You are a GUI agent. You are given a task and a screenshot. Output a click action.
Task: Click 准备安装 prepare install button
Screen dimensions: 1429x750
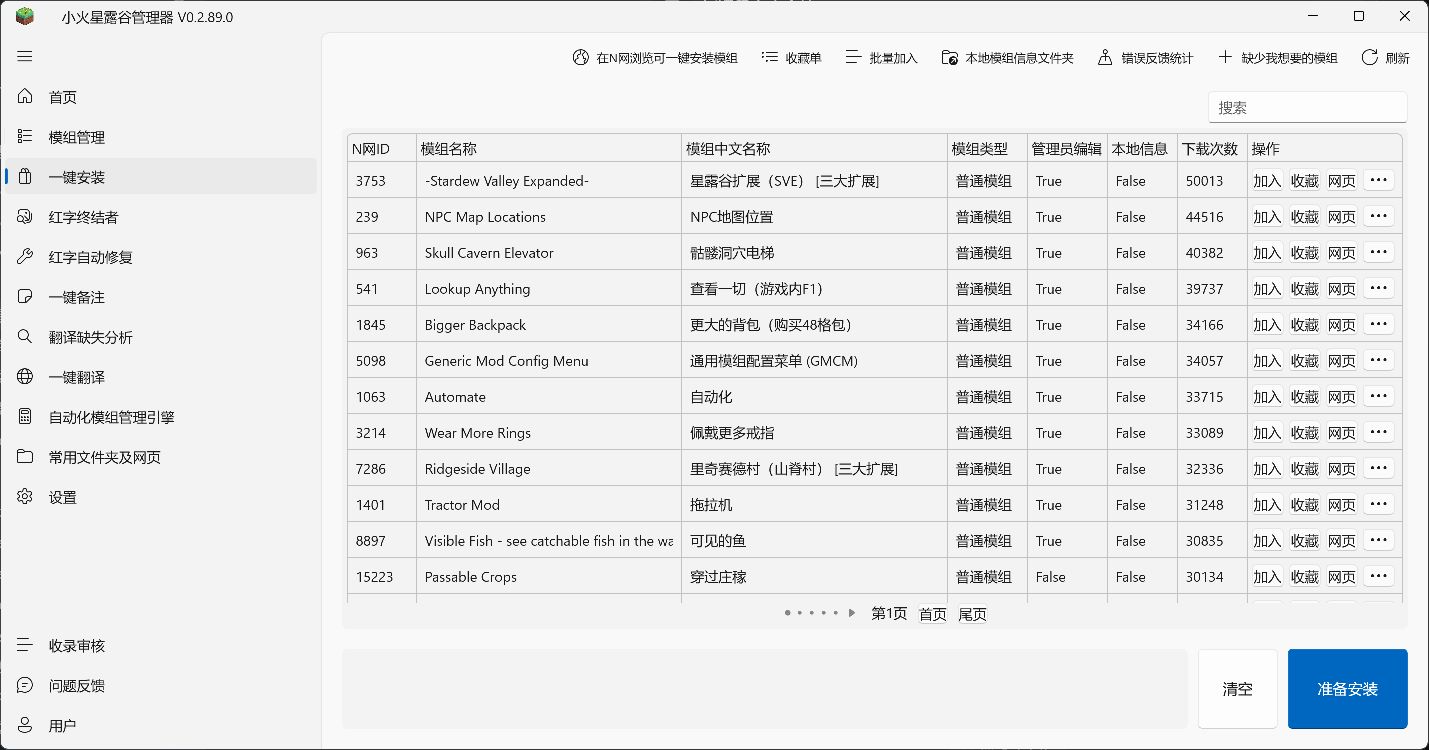(1348, 689)
